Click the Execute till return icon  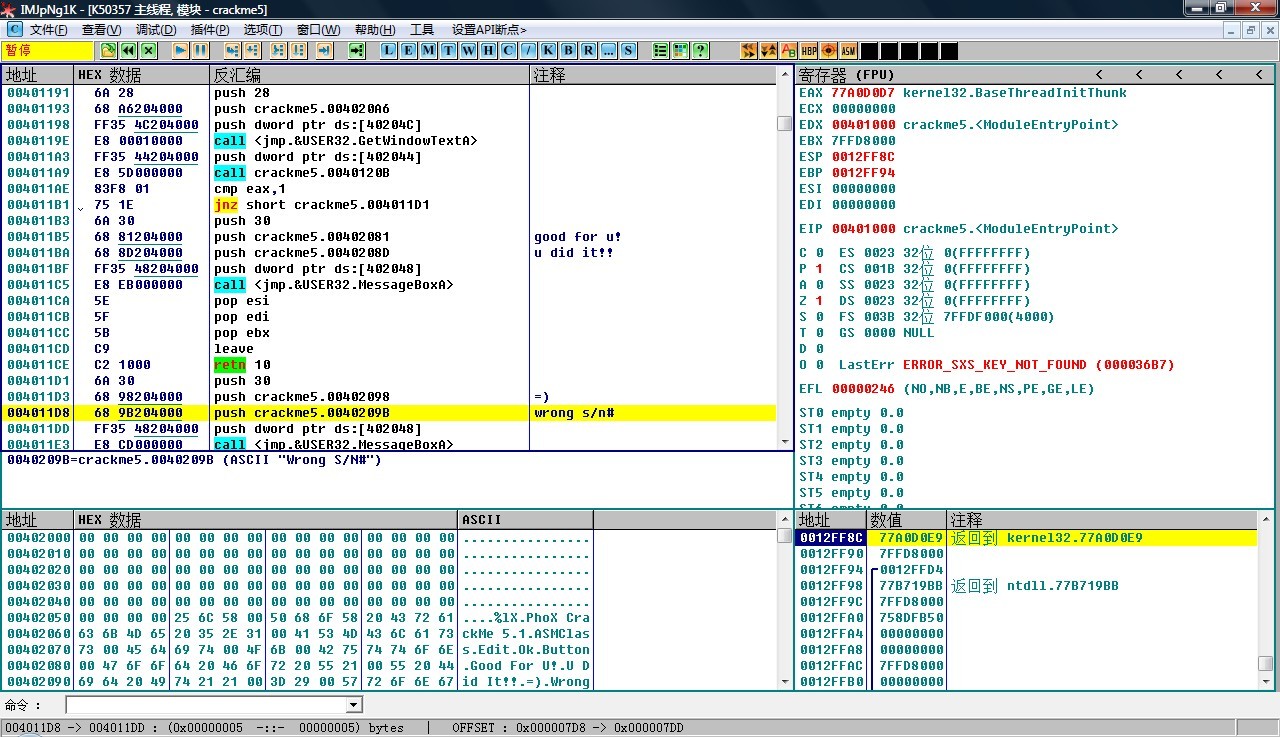pos(324,50)
